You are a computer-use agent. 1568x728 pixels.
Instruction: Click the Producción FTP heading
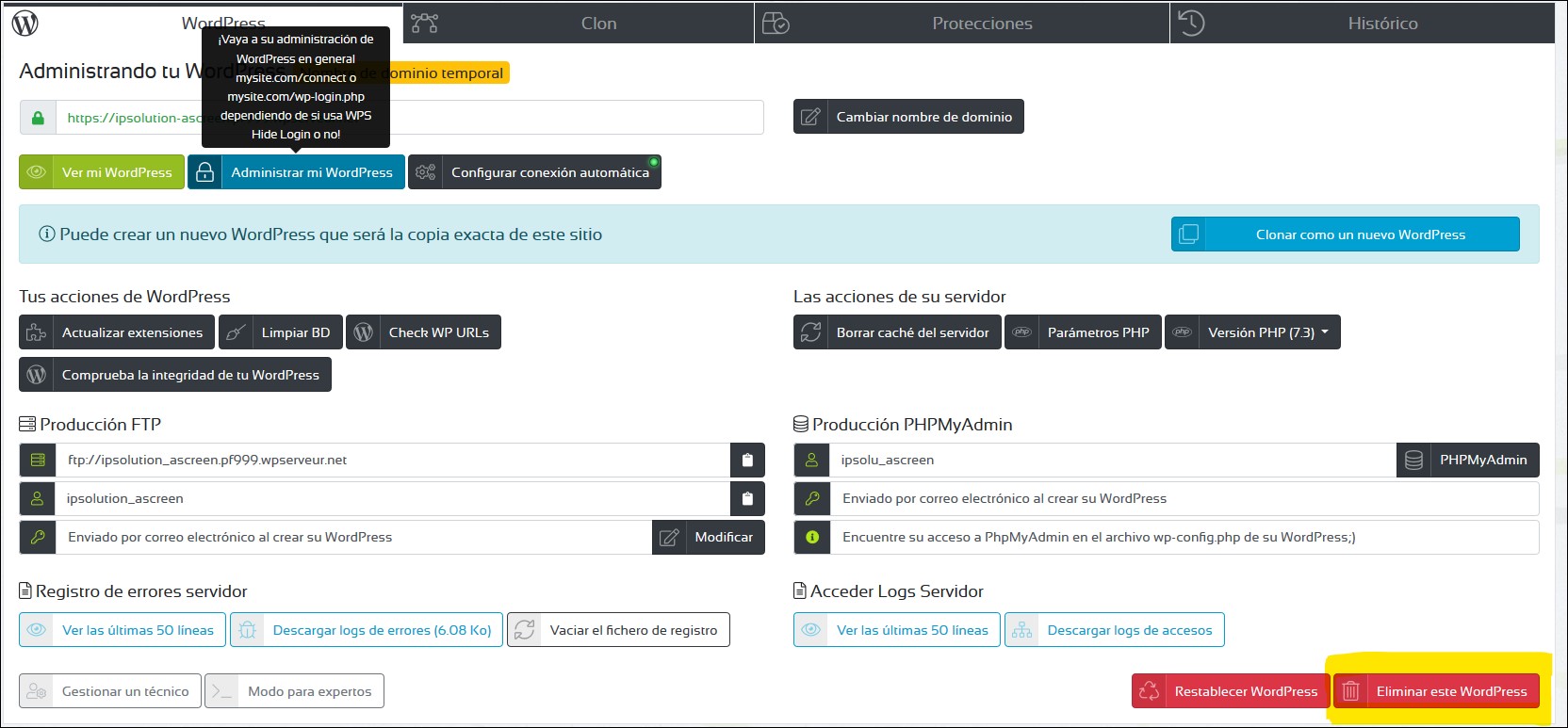(90, 425)
